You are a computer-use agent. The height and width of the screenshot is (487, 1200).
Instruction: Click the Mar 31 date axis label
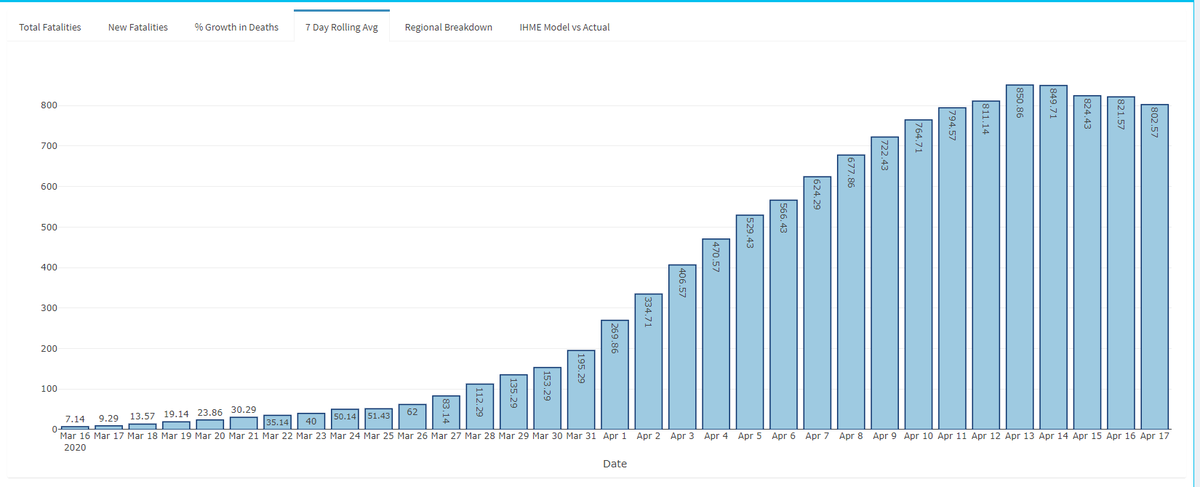pos(581,437)
